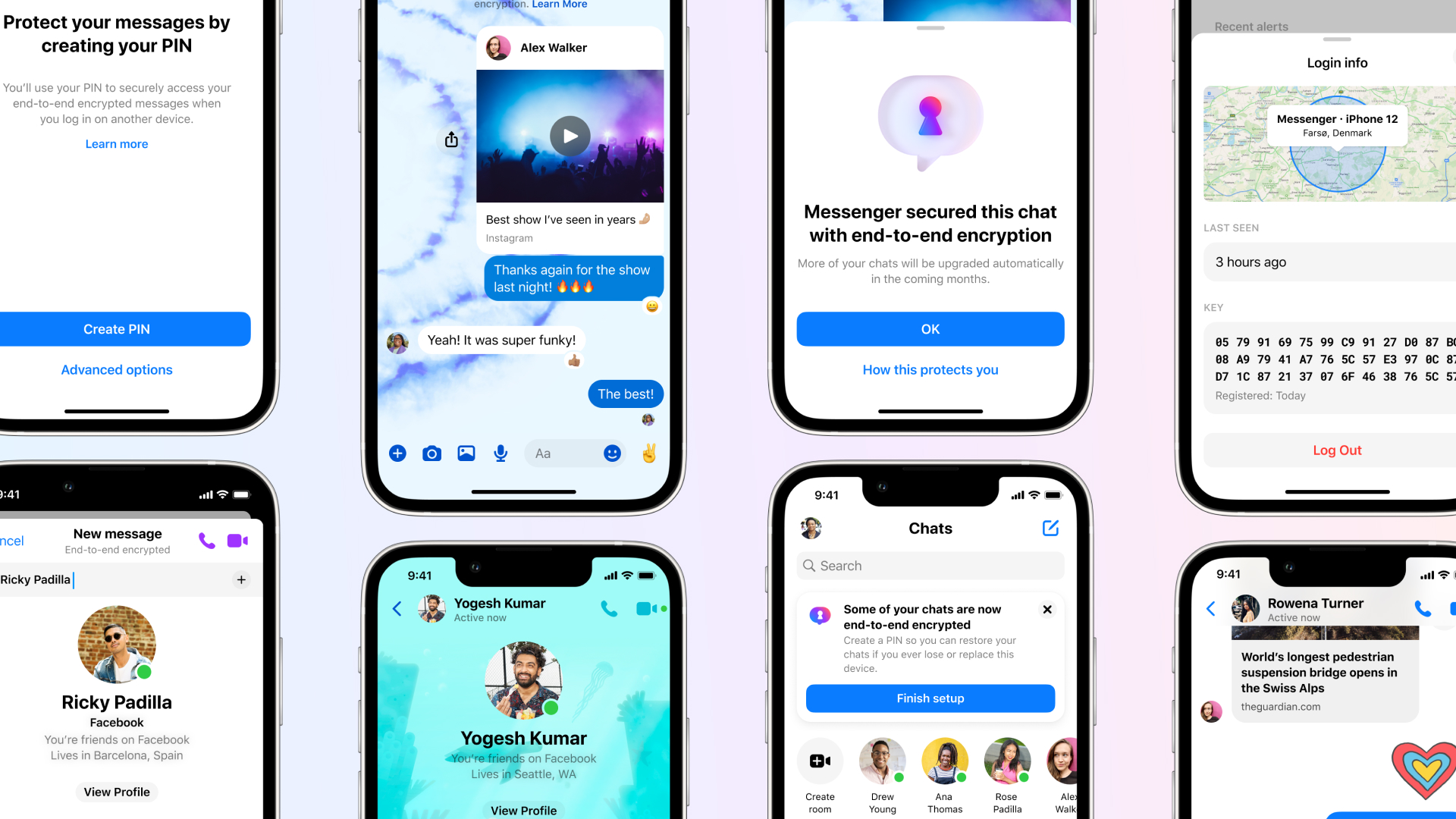Viewport: 1456px width, 819px height.
Task: Tap the microphone icon in the message toolbar
Action: (x=501, y=454)
